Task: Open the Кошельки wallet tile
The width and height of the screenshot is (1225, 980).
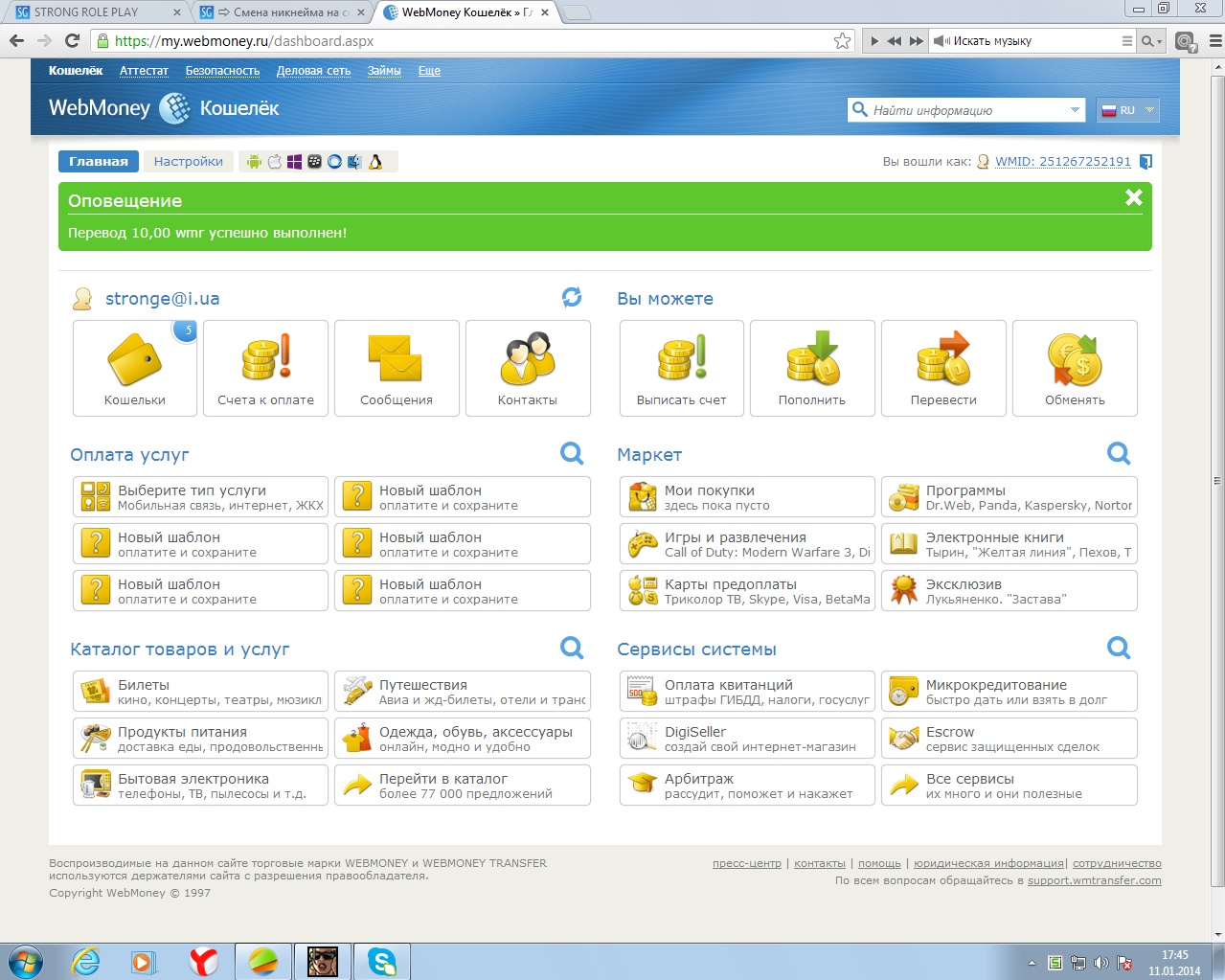Action: pyautogui.click(x=135, y=369)
